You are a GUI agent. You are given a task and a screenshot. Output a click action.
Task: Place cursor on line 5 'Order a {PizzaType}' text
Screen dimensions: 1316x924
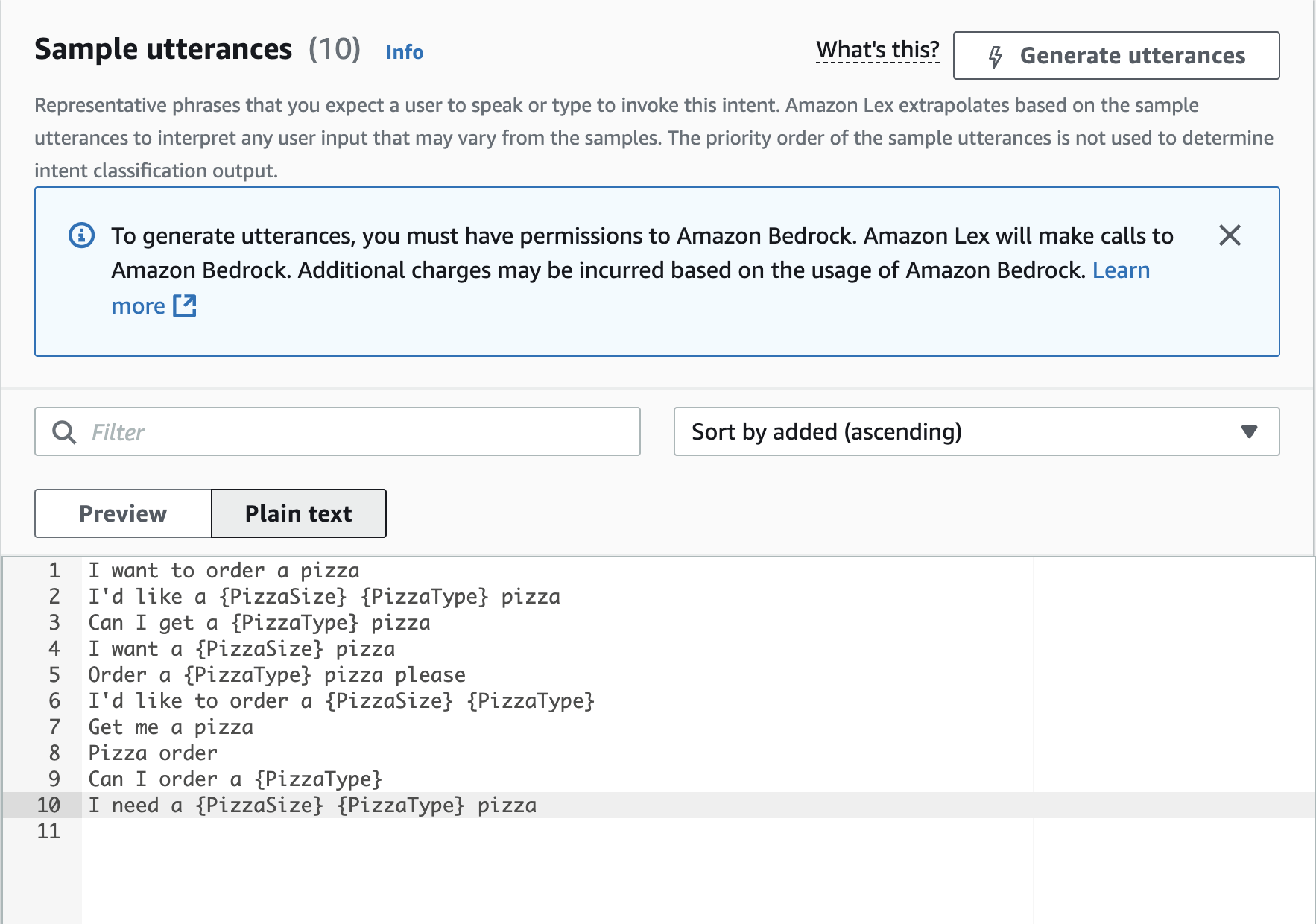pos(276,675)
